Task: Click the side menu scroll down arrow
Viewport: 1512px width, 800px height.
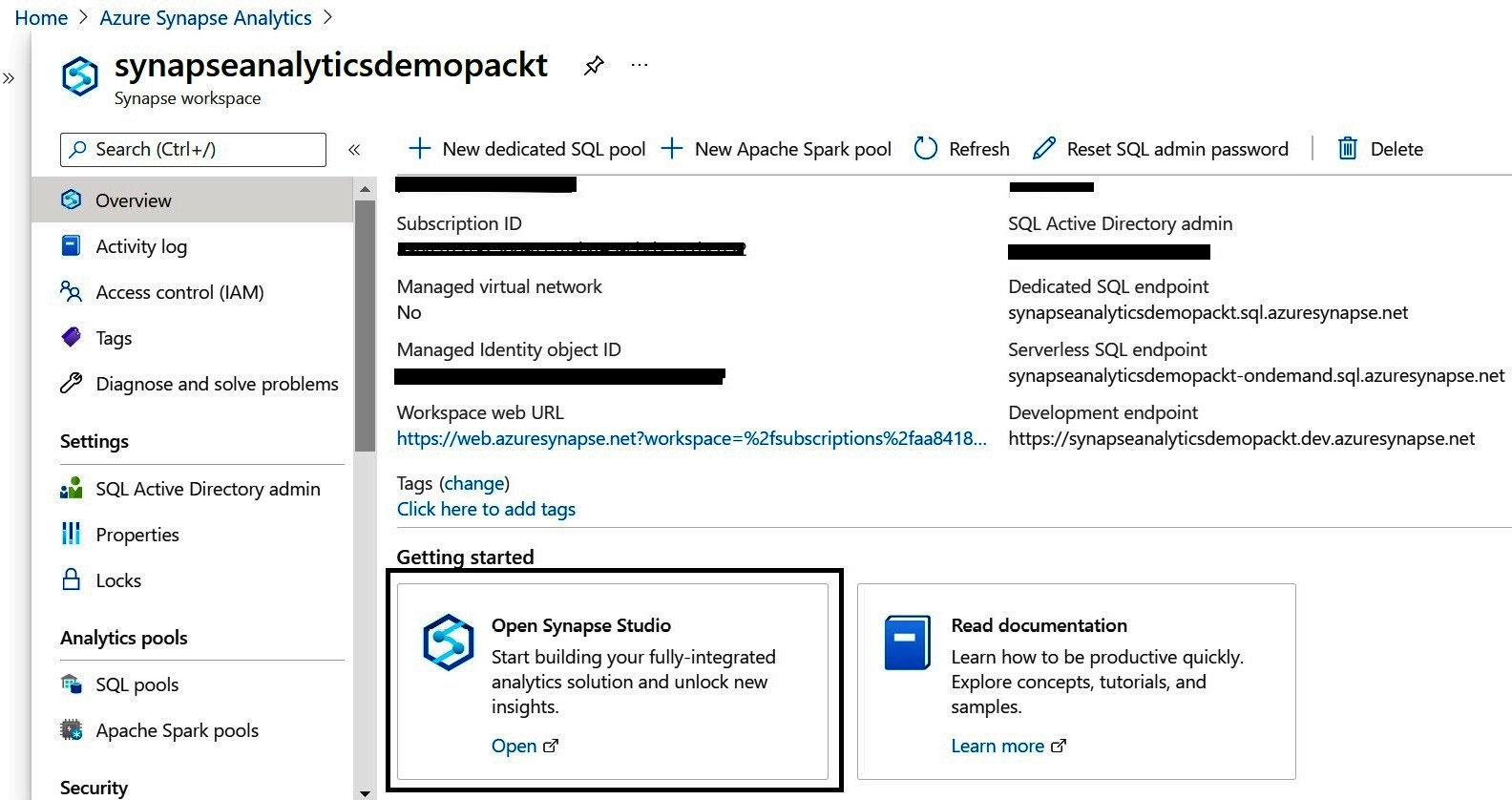Action: point(365,792)
